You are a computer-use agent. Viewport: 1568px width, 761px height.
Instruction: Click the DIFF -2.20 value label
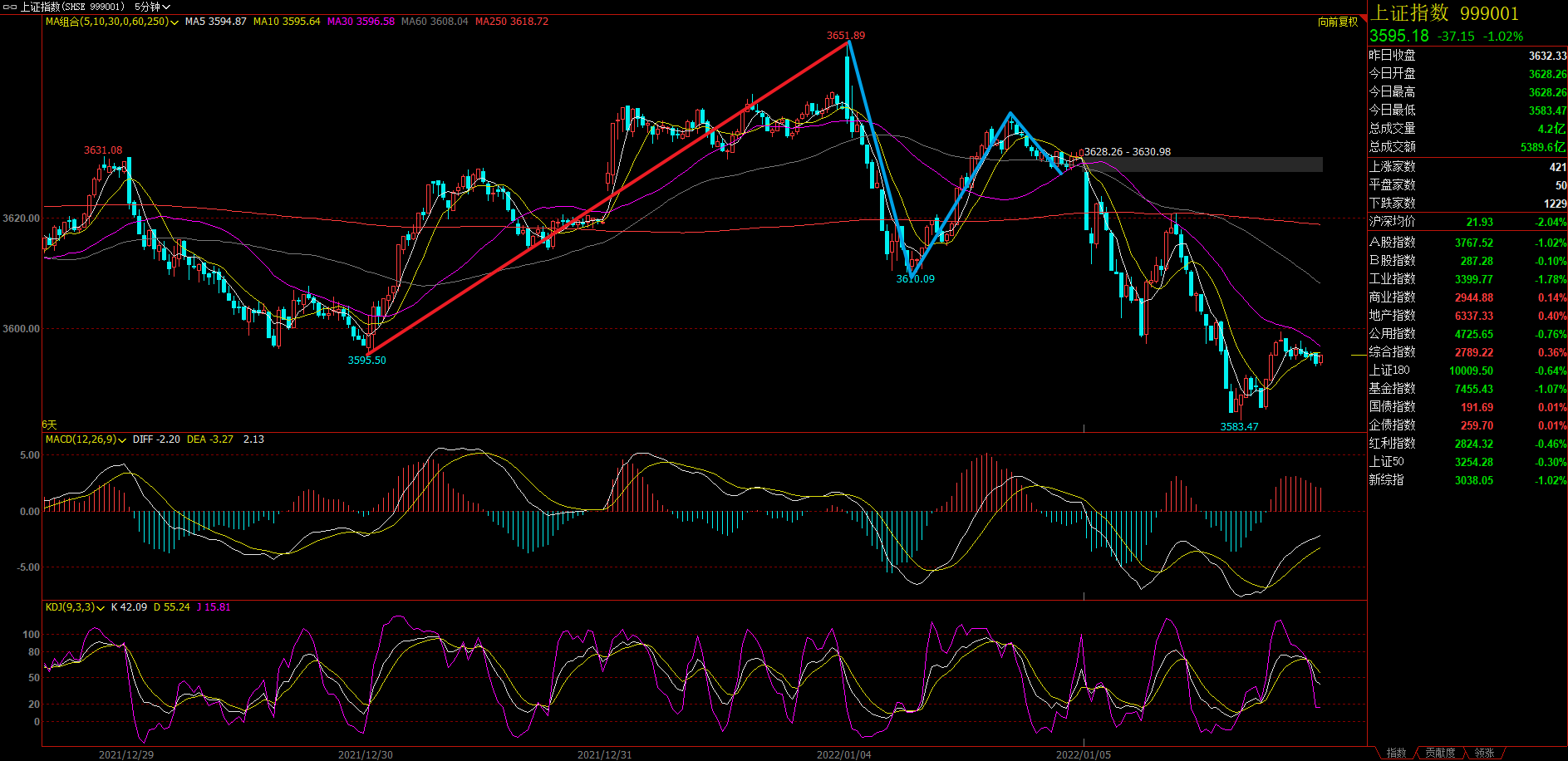(156, 439)
